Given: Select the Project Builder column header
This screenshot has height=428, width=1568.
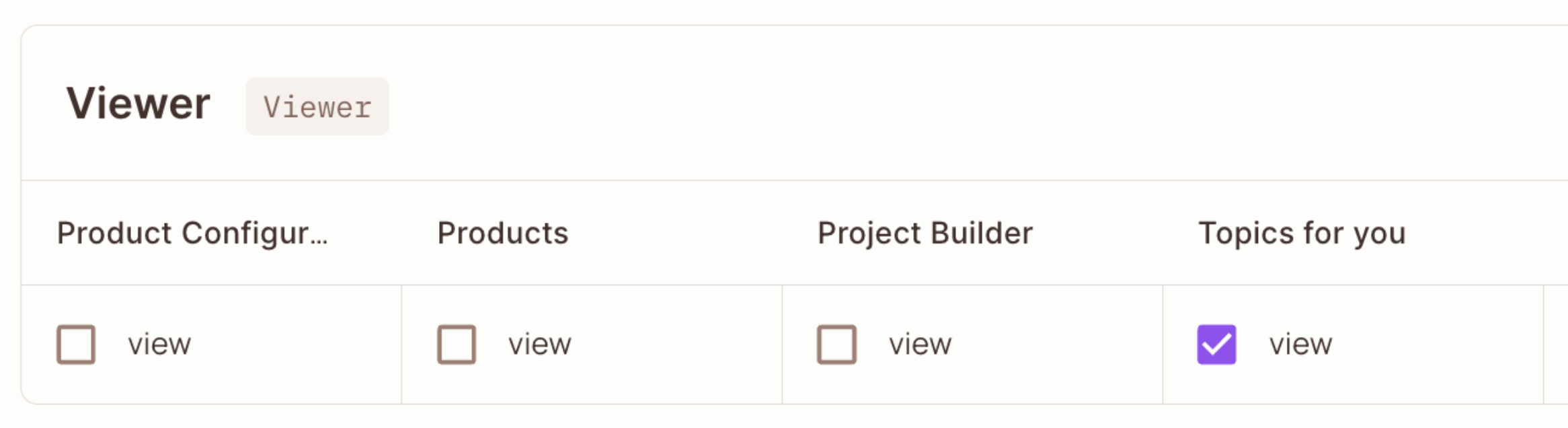Looking at the screenshot, I should pos(925,234).
